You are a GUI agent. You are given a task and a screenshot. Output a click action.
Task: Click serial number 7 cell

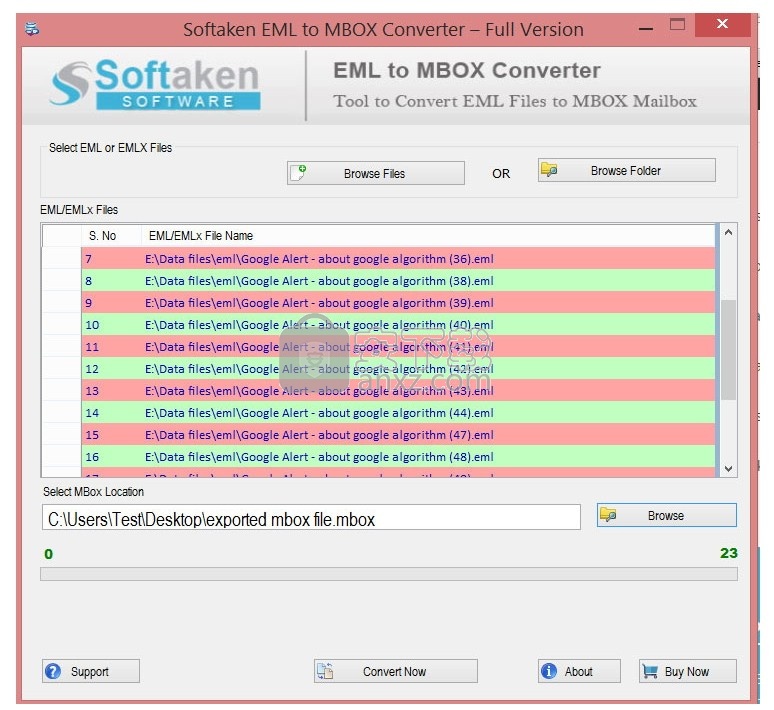[112, 259]
